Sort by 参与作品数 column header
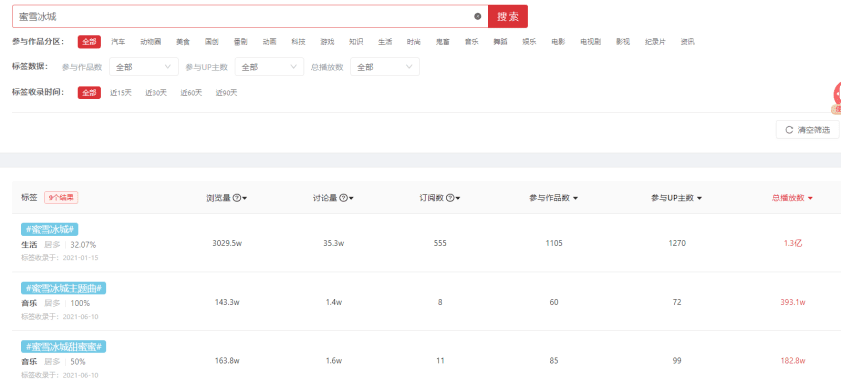 pos(553,198)
